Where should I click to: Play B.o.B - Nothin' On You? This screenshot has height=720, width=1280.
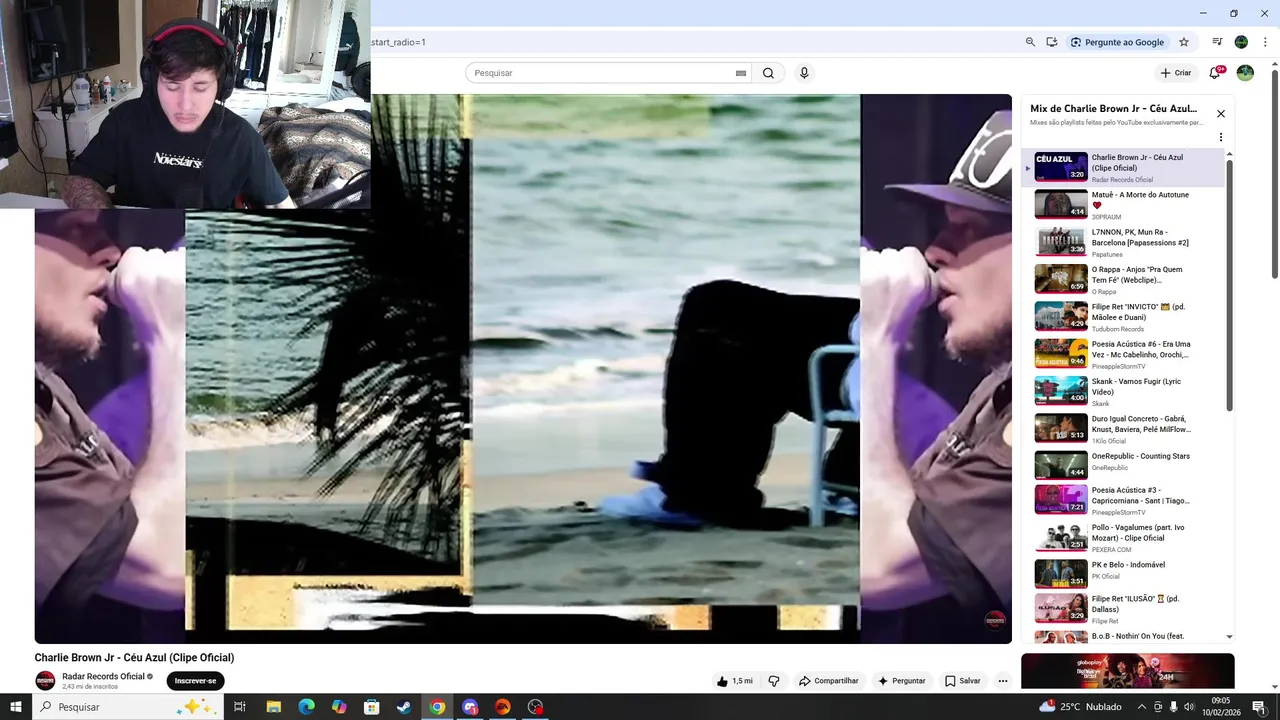[1124, 636]
